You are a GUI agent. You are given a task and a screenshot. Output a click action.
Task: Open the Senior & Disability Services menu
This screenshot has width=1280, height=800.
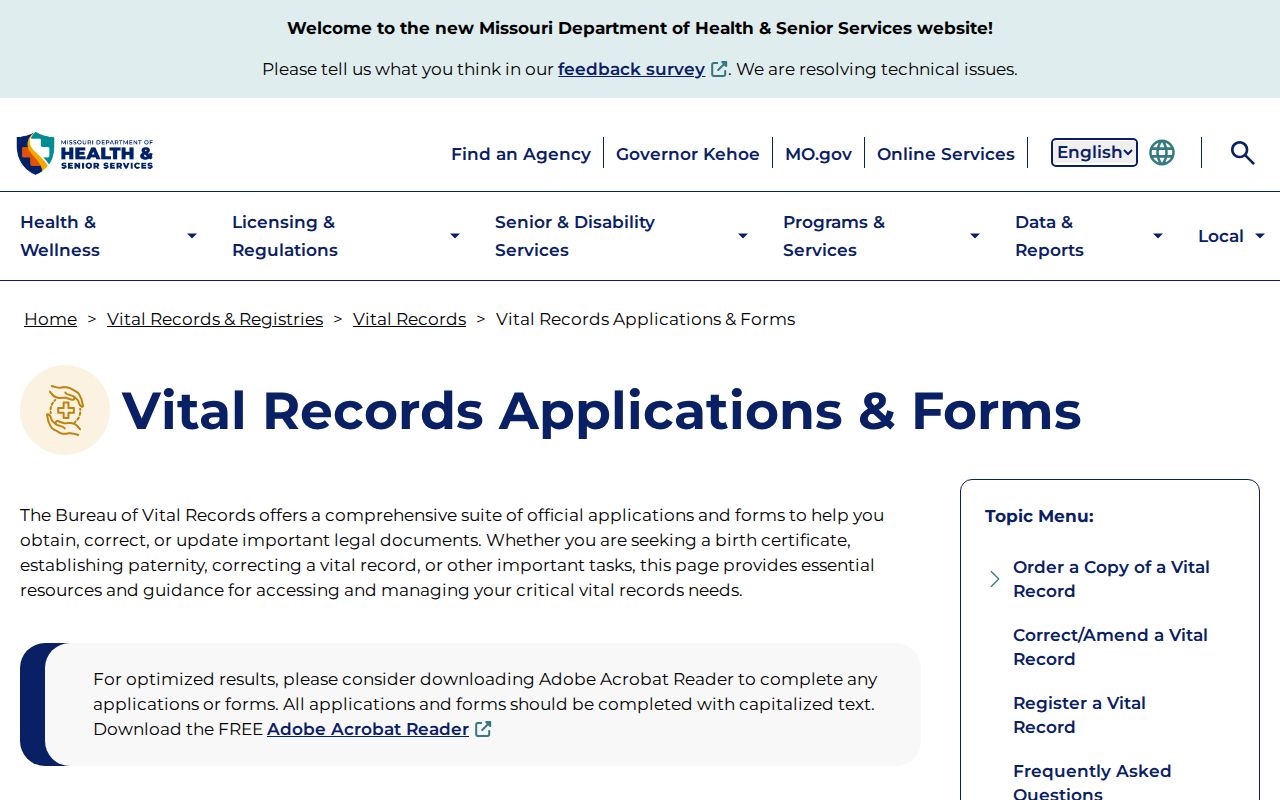(x=575, y=236)
